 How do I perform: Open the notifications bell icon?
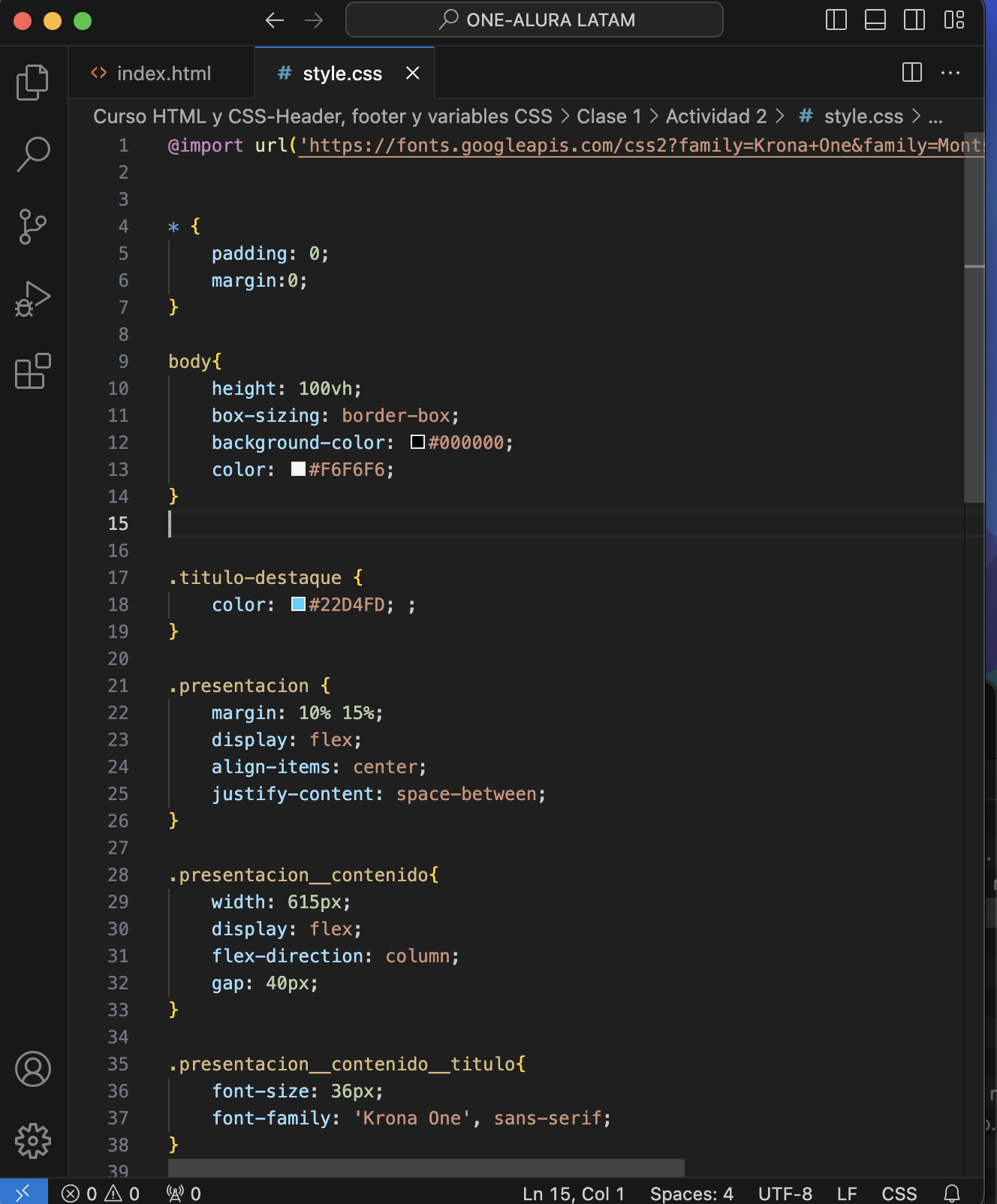coord(952,1193)
